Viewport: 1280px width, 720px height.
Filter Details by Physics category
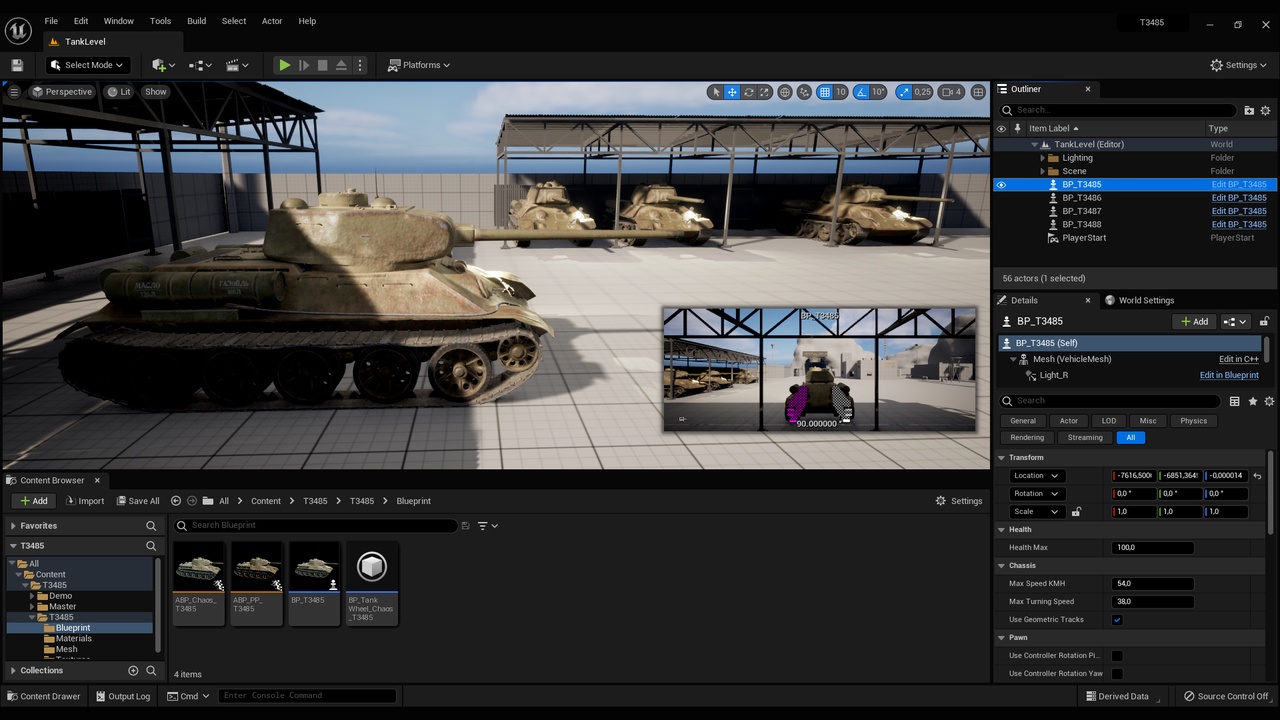(x=1193, y=421)
